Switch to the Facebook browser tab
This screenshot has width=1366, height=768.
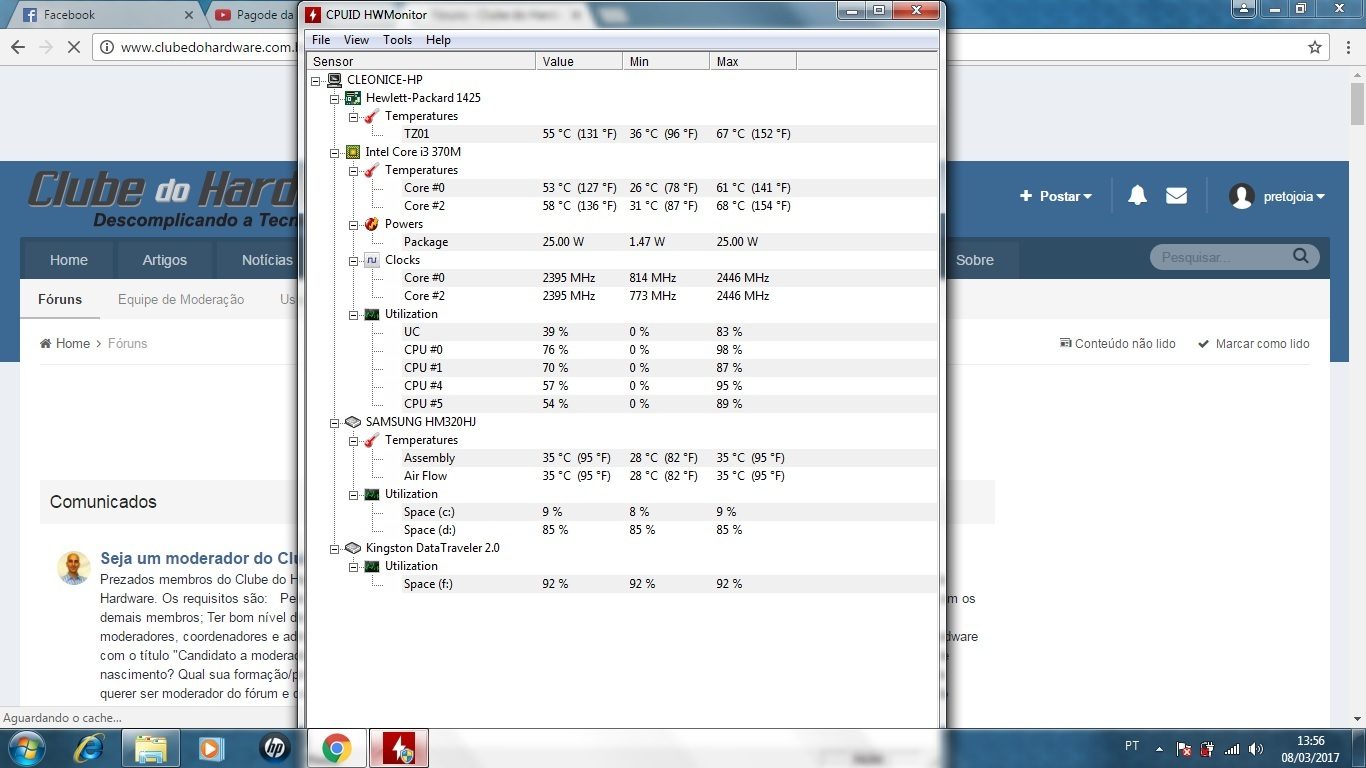point(105,15)
